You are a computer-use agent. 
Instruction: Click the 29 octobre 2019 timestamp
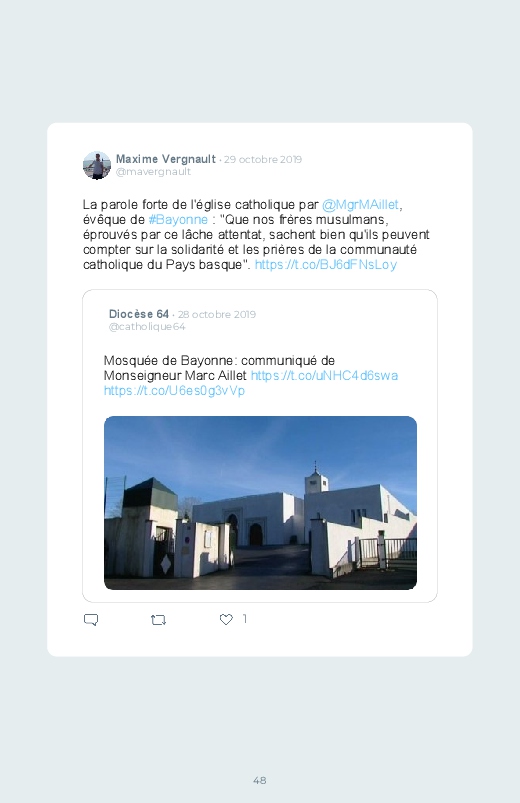pyautogui.click(x=263, y=159)
